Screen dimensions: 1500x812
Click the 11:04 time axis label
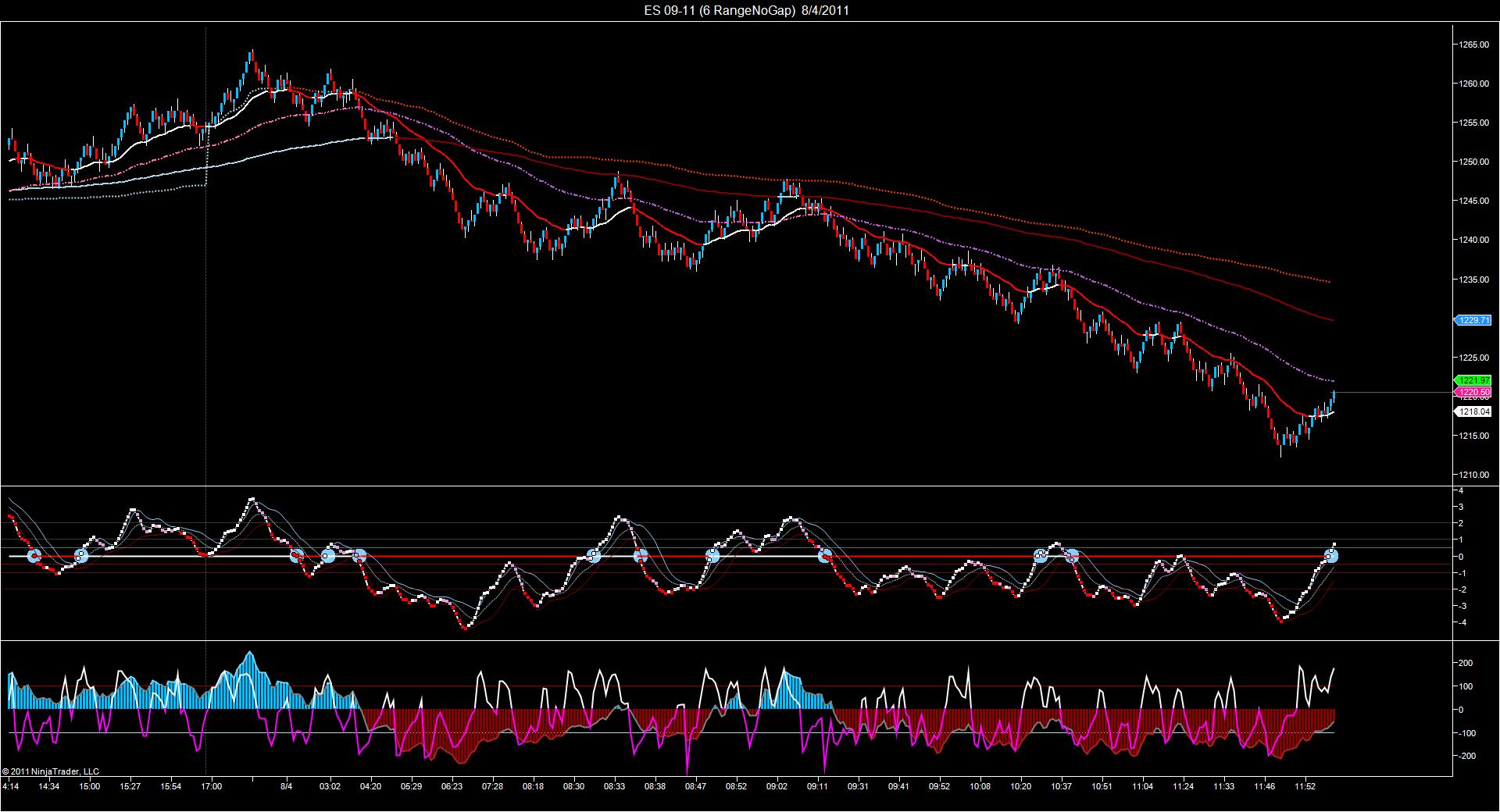click(x=1142, y=786)
